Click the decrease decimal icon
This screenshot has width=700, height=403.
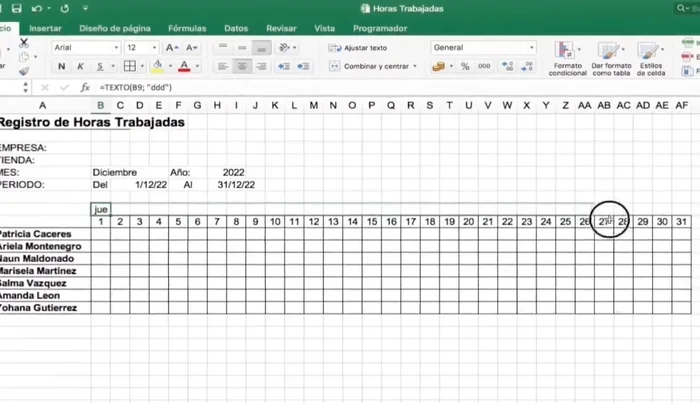(x=527, y=66)
